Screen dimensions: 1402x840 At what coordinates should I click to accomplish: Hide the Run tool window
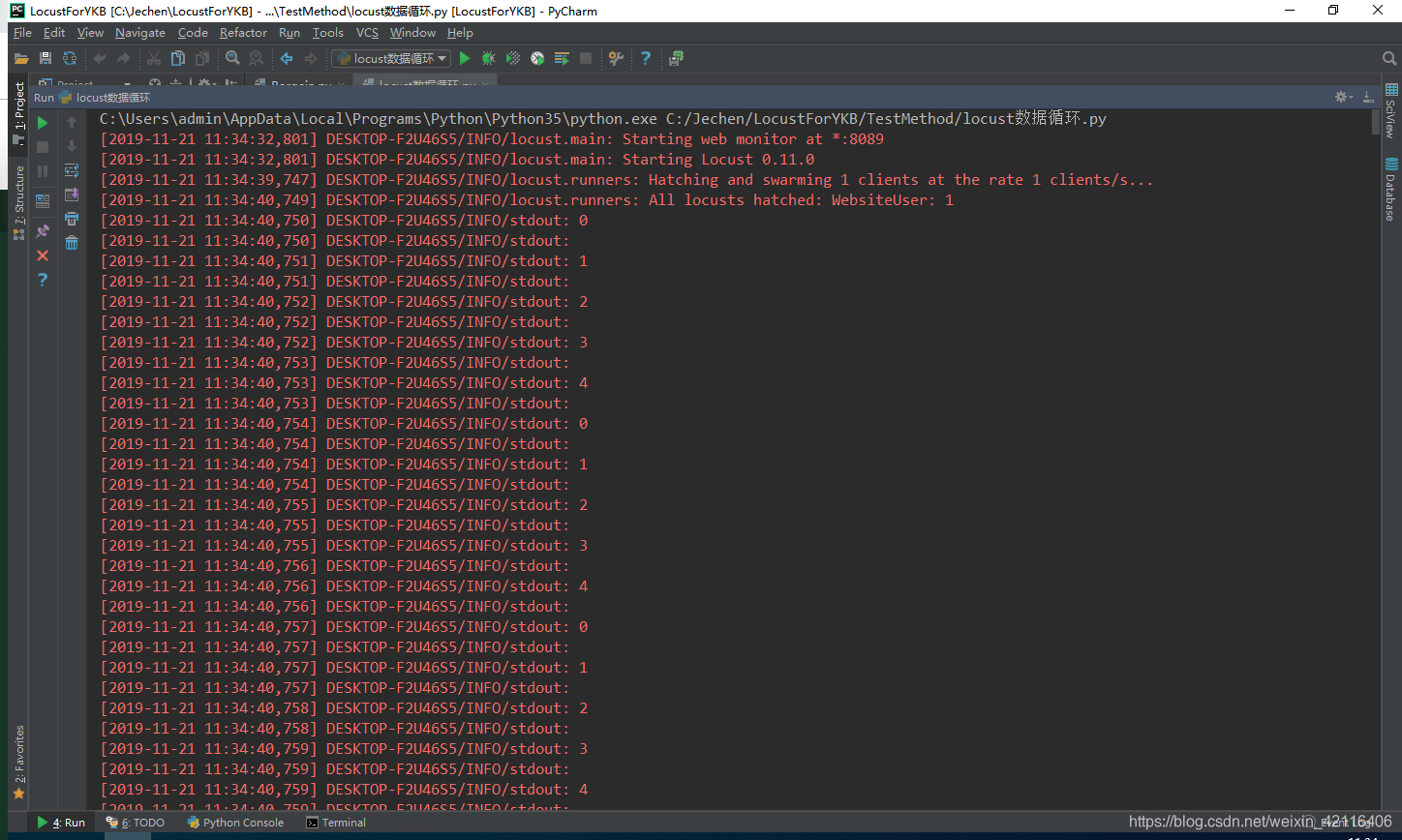click(x=1368, y=97)
